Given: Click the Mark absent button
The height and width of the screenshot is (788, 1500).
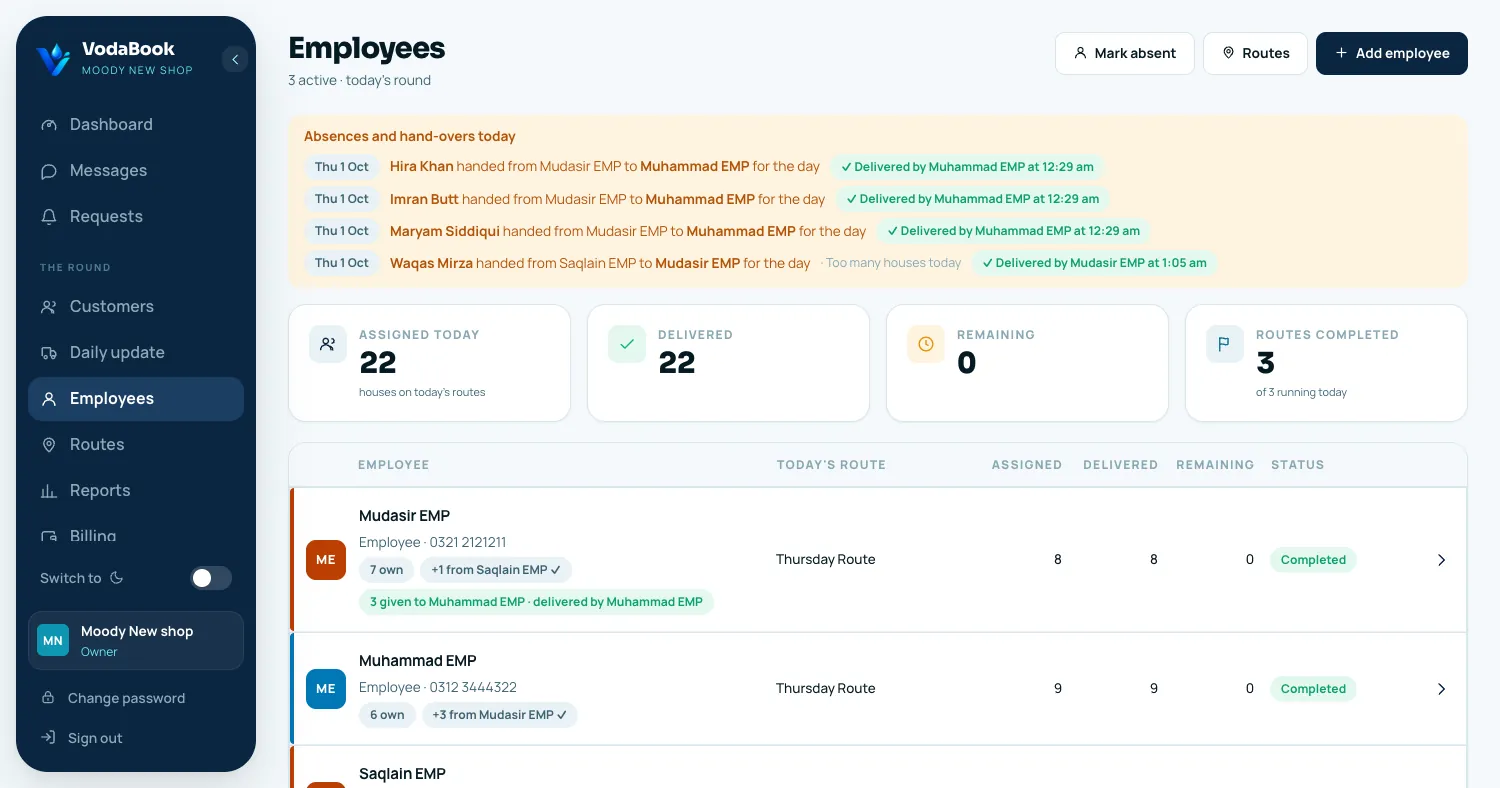Looking at the screenshot, I should [x=1125, y=53].
